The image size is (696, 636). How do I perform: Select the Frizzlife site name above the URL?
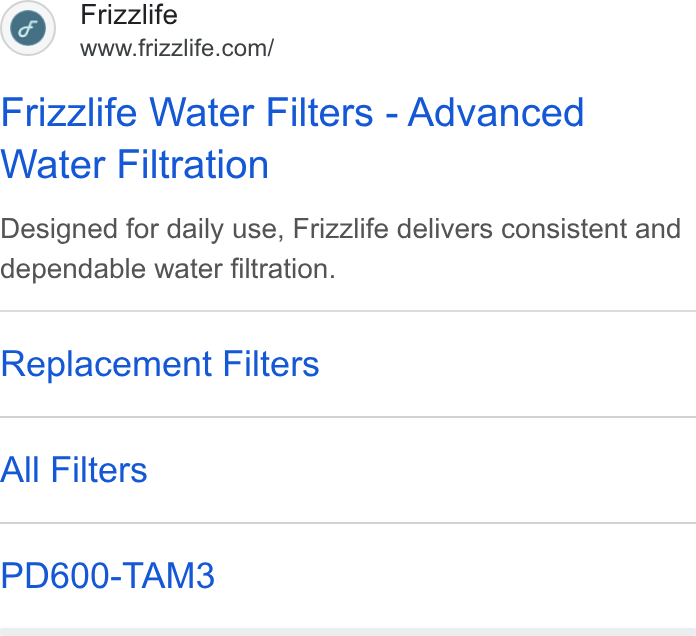pyautogui.click(x=129, y=15)
